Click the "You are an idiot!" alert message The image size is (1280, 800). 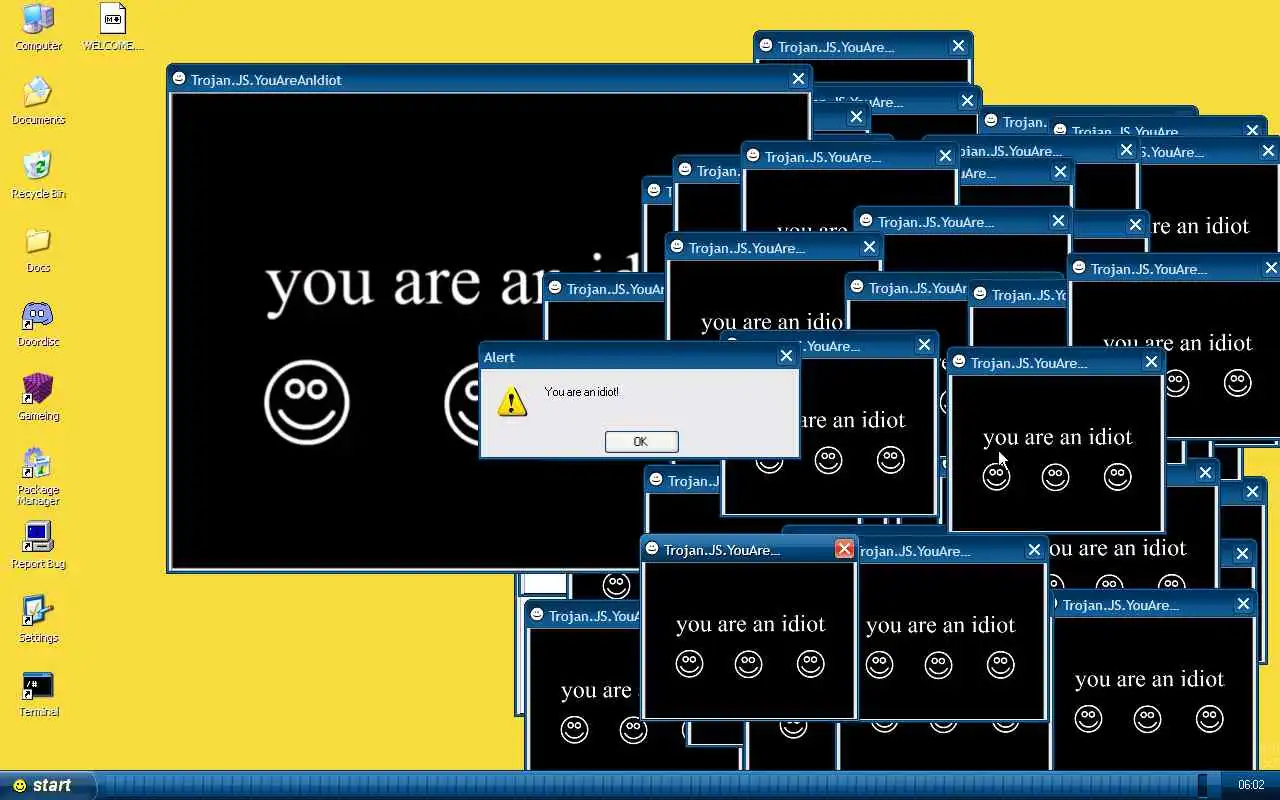[581, 392]
